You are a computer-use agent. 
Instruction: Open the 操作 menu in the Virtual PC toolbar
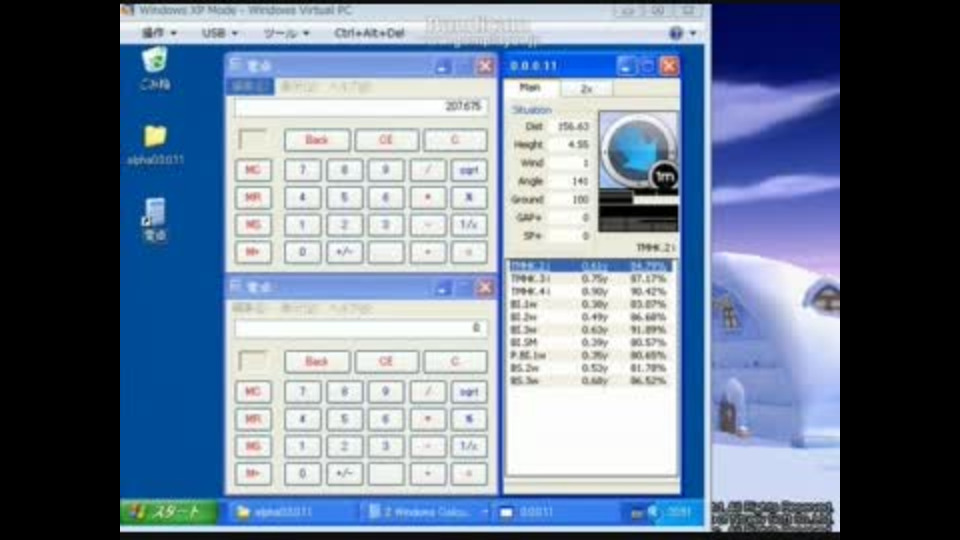coord(159,33)
